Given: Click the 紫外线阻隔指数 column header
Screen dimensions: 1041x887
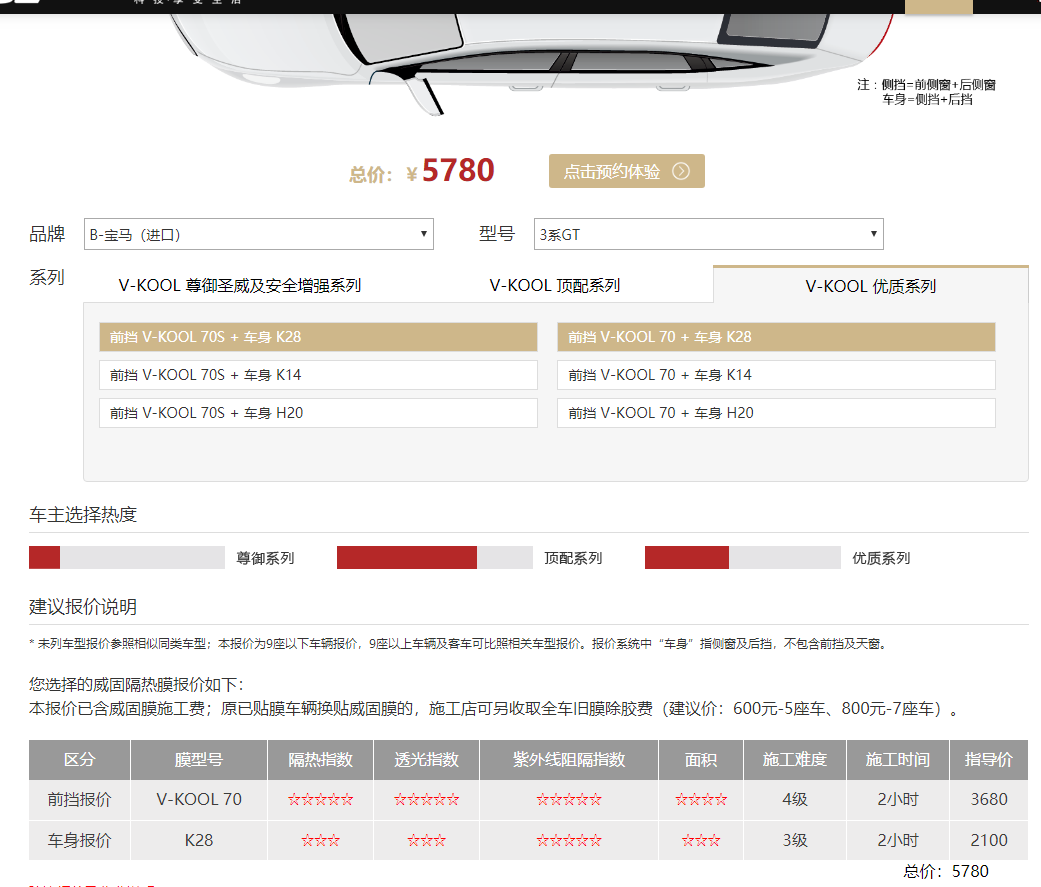Looking at the screenshot, I should 569,760.
